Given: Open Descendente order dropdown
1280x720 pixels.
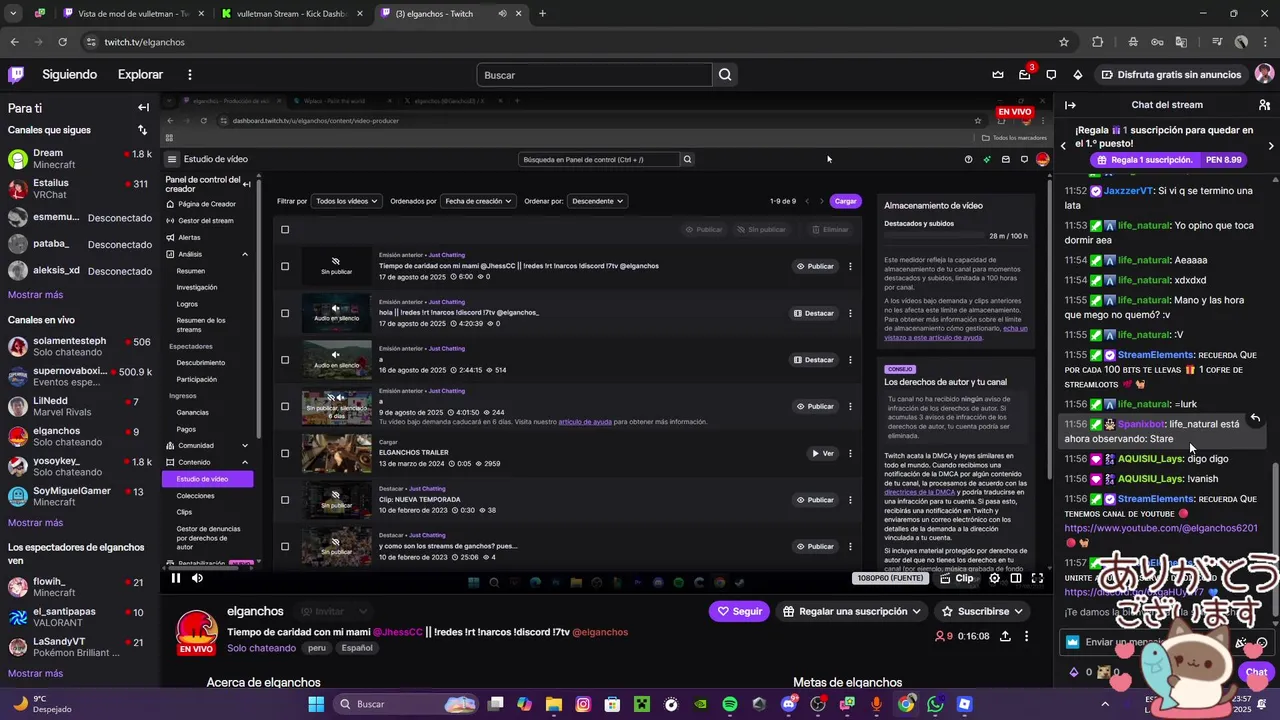Looking at the screenshot, I should (x=597, y=201).
